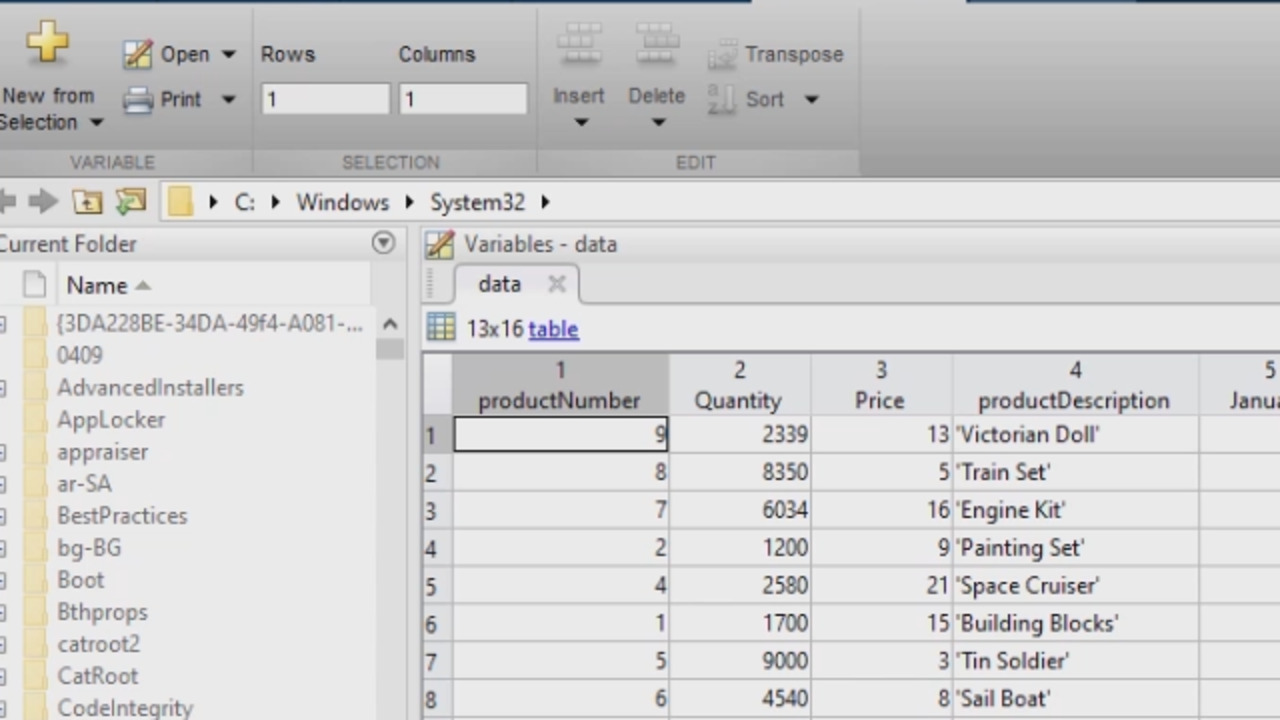Open the Current Folder panel actions menu
This screenshot has width=1280, height=720.
coord(383,243)
